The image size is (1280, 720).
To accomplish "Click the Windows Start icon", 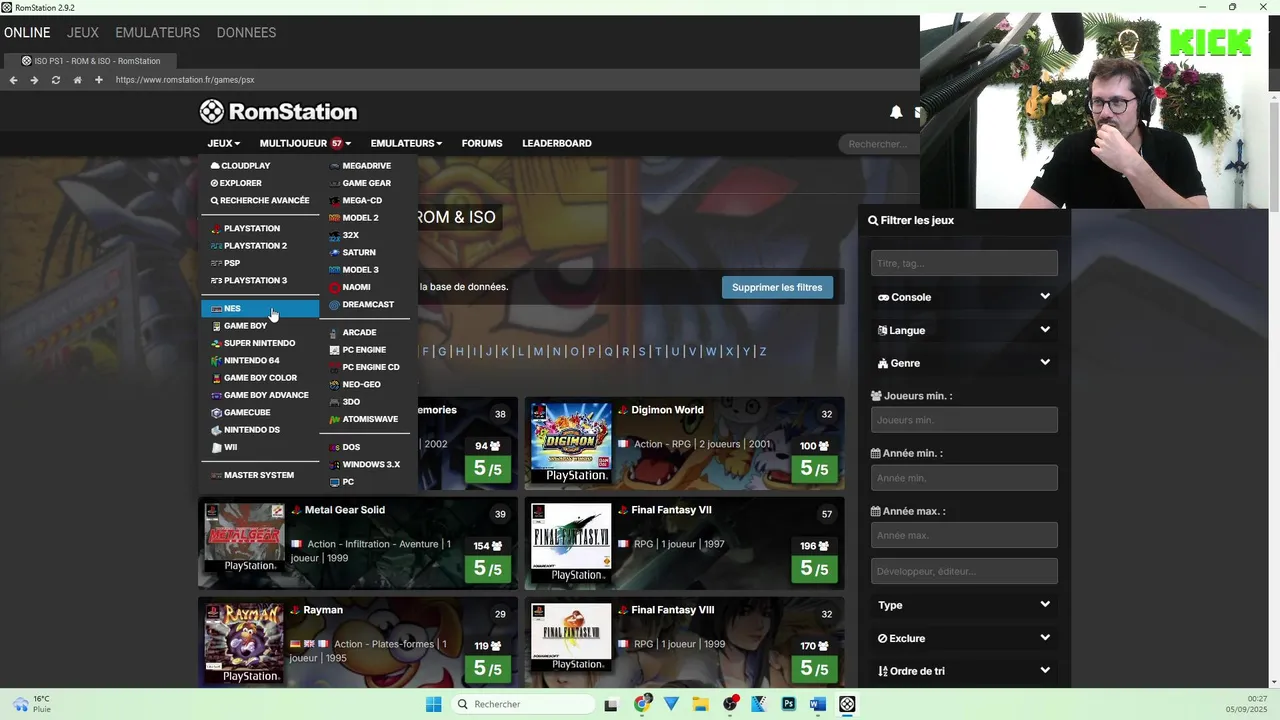I will (433, 704).
